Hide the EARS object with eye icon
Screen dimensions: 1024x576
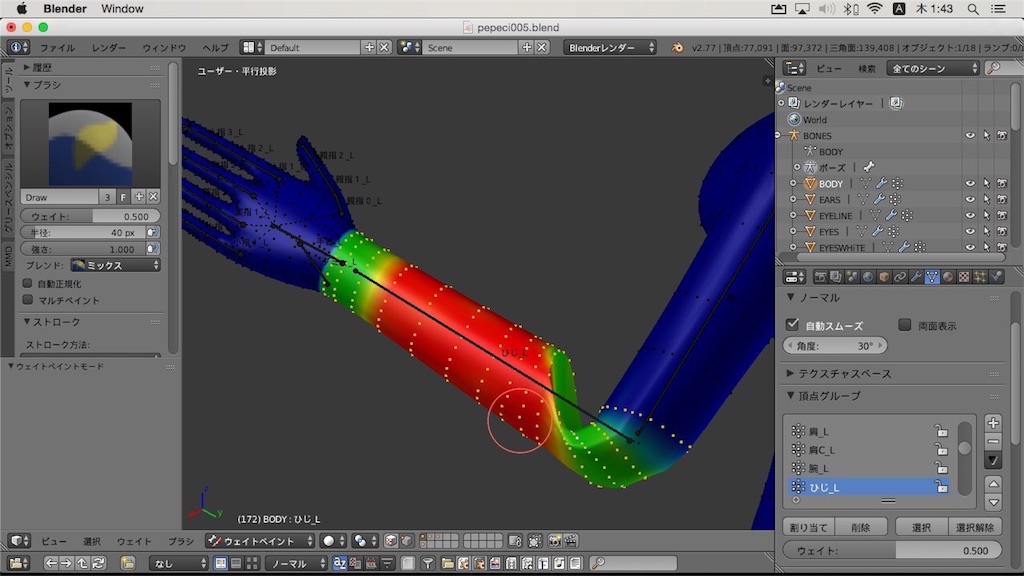pyautogui.click(x=970, y=199)
